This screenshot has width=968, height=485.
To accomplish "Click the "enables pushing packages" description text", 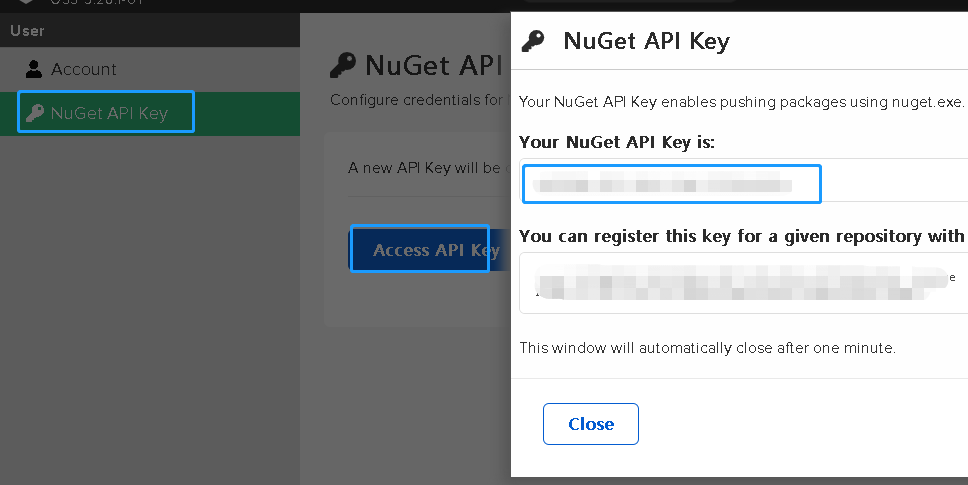I will coord(741,101).
